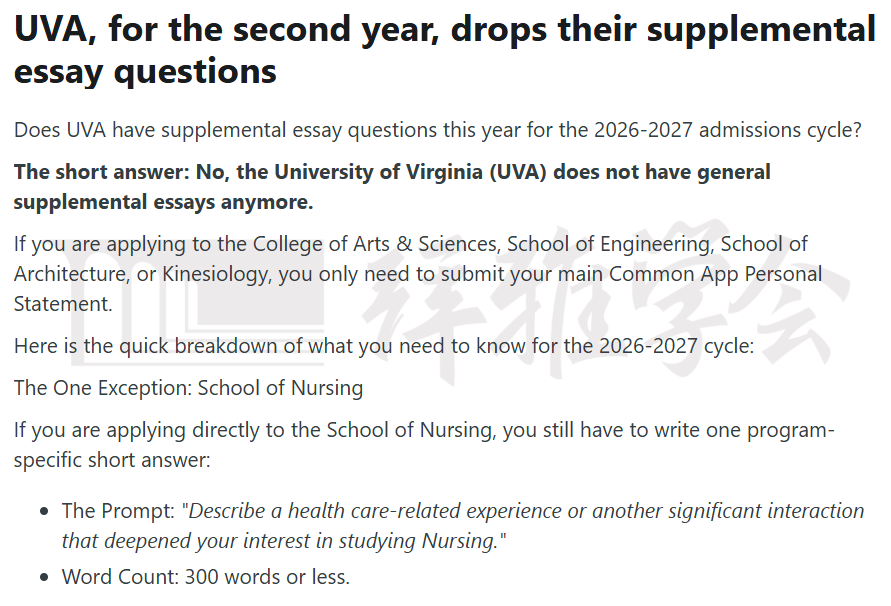Click the bullet point before 'The Prompt'

tap(44, 512)
